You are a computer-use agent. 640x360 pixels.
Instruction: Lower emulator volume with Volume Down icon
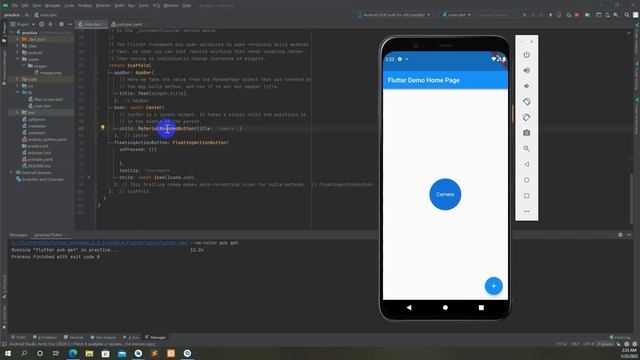pos(527,86)
